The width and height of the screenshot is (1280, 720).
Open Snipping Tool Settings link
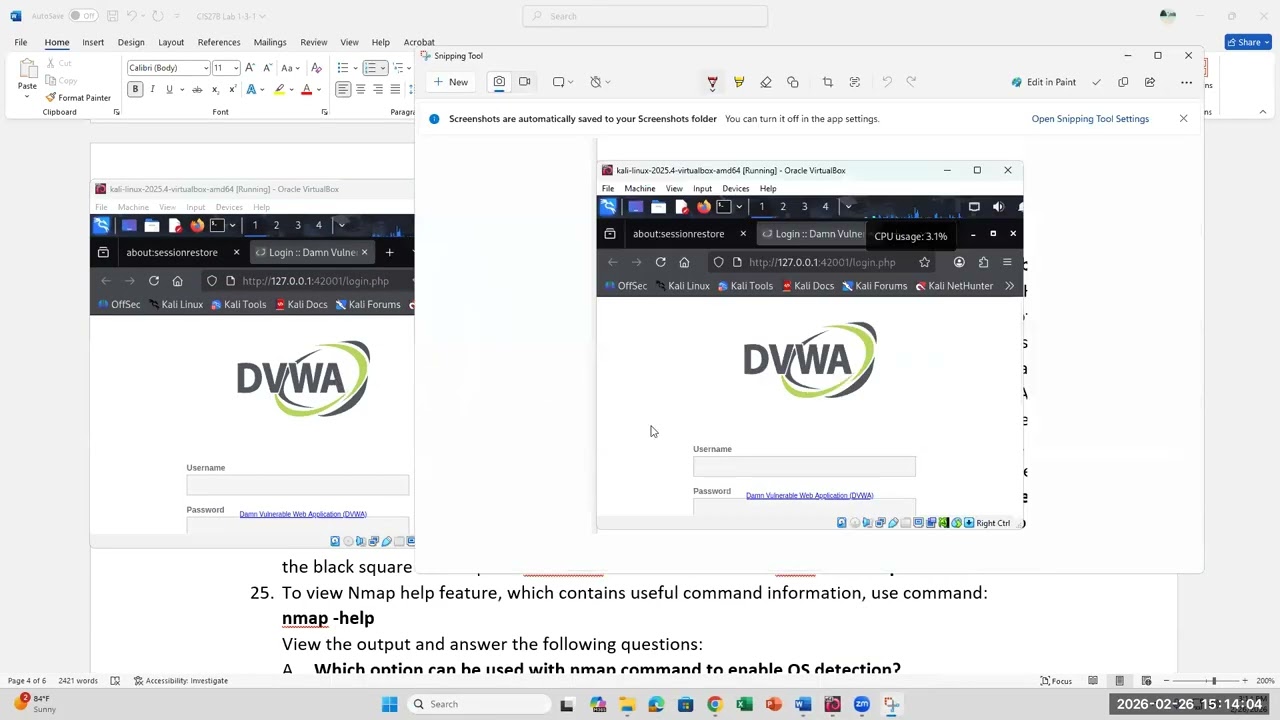1090,119
